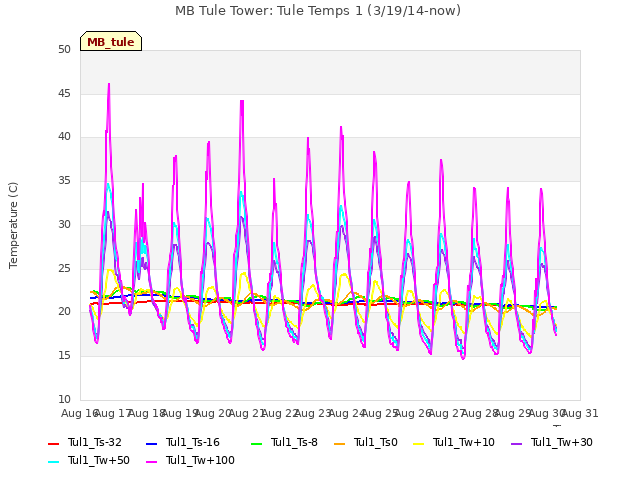
Task: Click the Aug 21 x-axis date label
Action: pyautogui.click(x=247, y=413)
